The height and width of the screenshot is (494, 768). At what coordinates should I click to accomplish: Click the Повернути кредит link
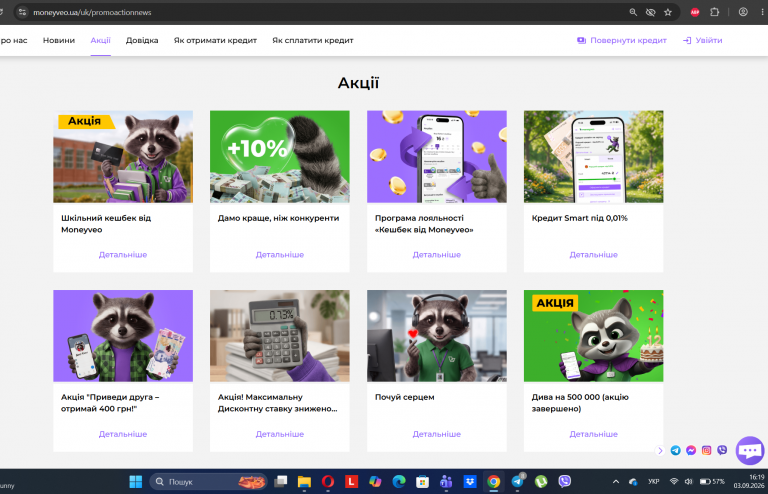(622, 40)
